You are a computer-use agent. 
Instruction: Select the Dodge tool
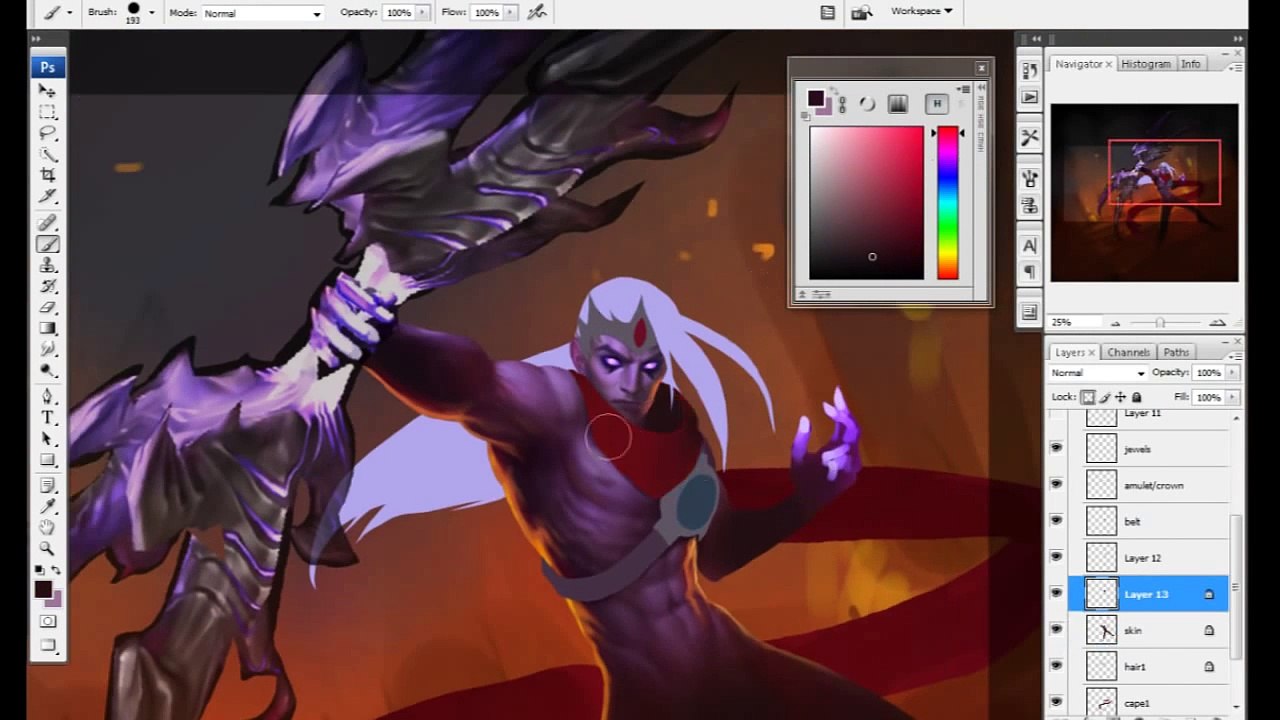47,370
